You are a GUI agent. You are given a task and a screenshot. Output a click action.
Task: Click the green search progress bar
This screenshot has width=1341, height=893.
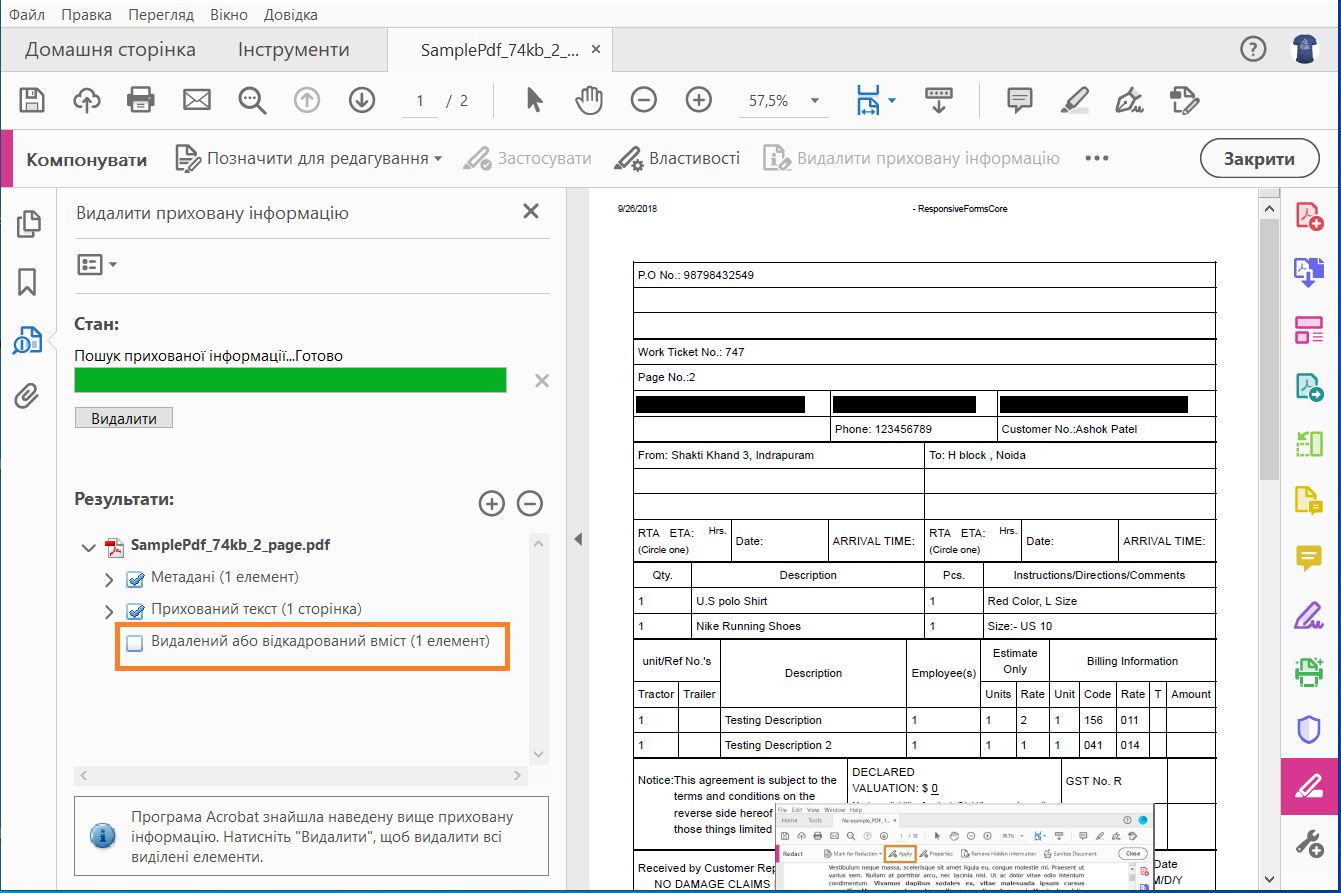[x=290, y=380]
